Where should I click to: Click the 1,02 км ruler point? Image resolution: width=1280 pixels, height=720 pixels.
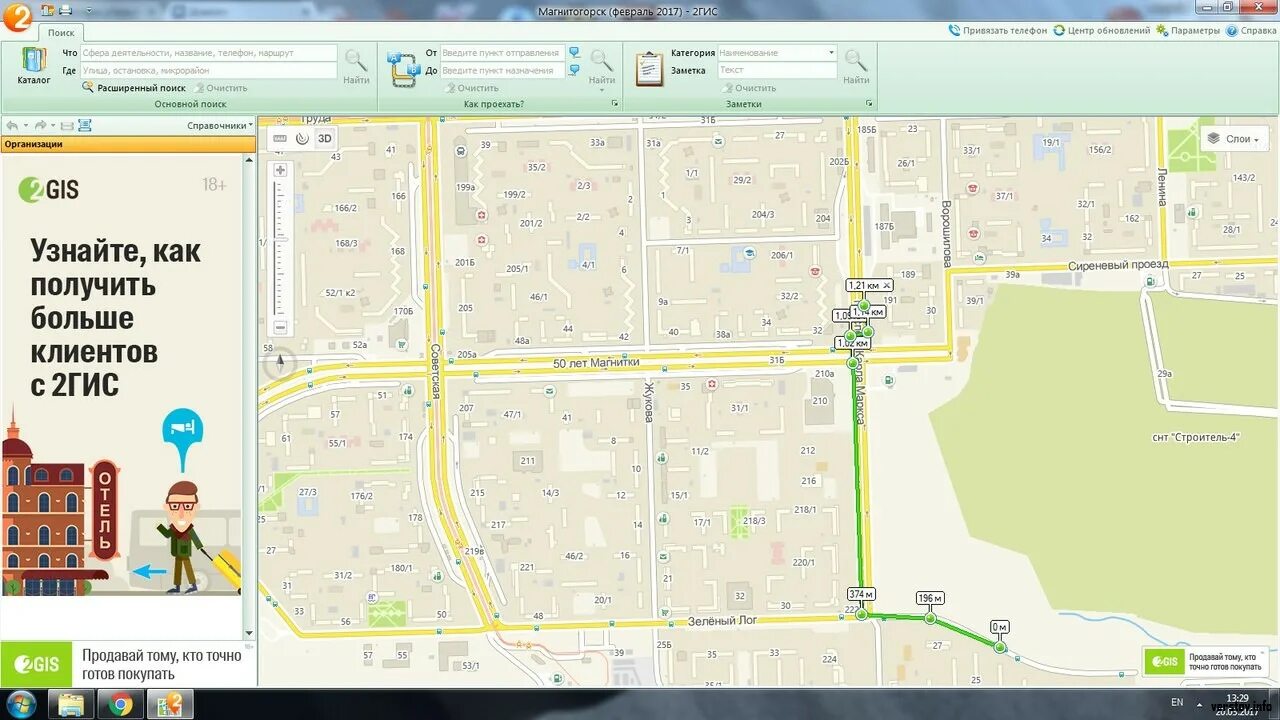tap(853, 363)
